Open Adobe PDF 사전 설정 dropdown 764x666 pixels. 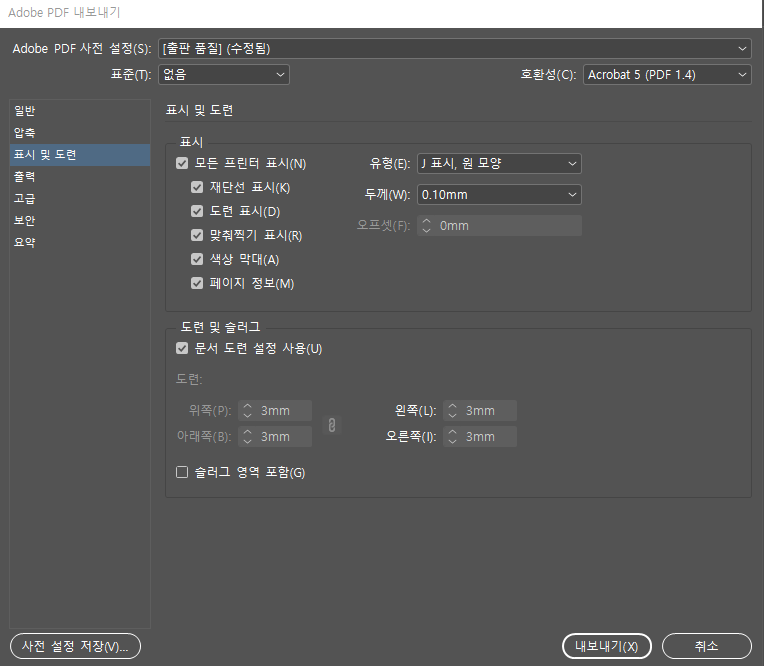tap(455, 49)
